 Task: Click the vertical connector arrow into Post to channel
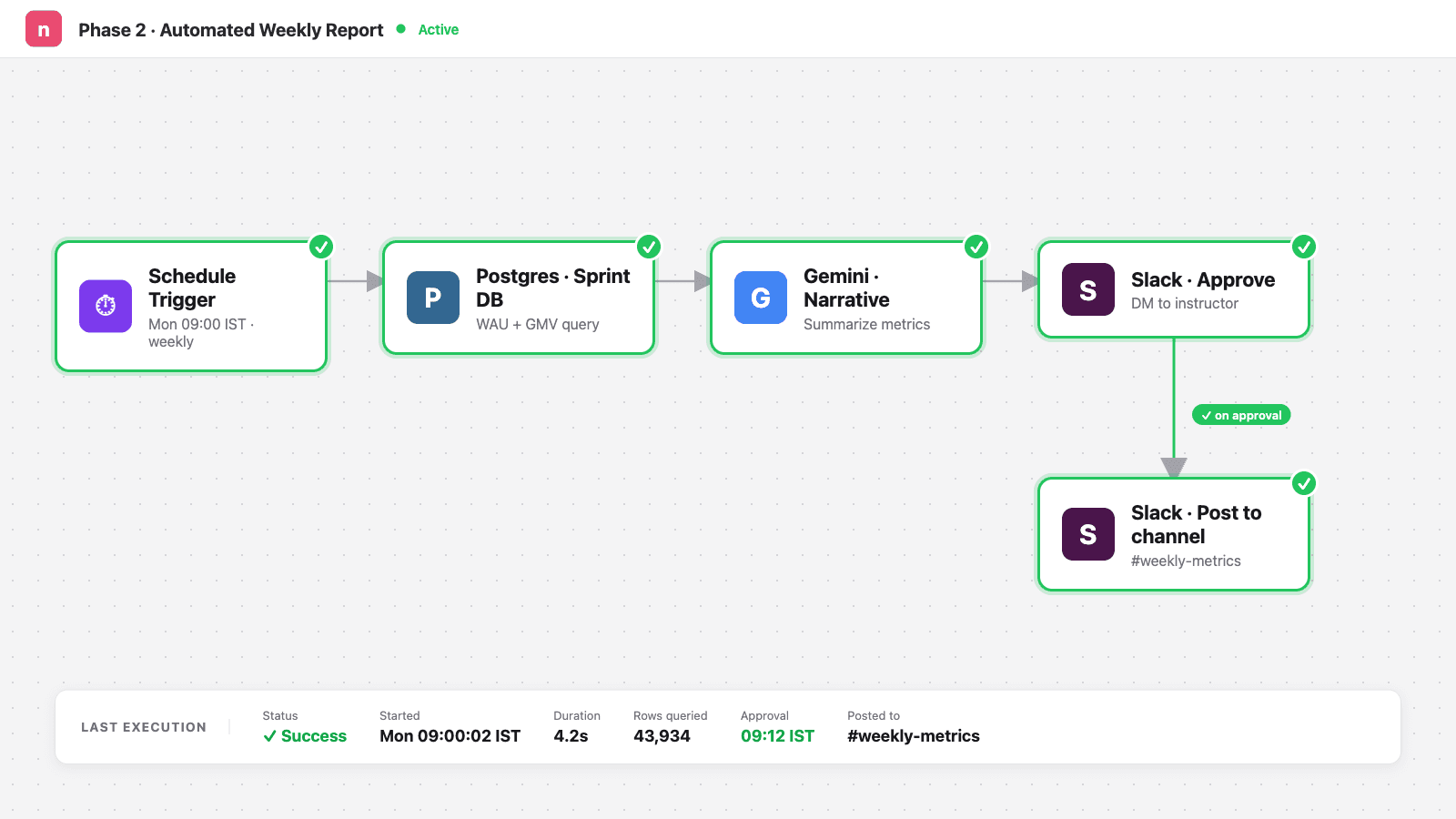click(1174, 408)
